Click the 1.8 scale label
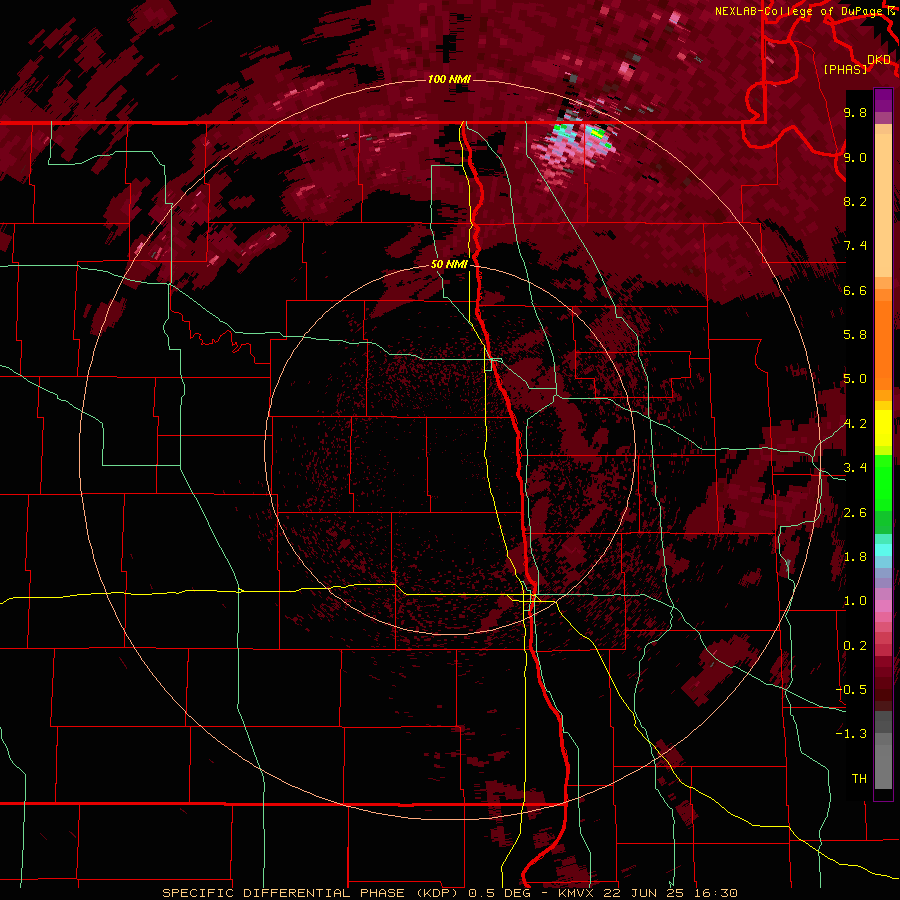900x900 pixels. (855, 557)
